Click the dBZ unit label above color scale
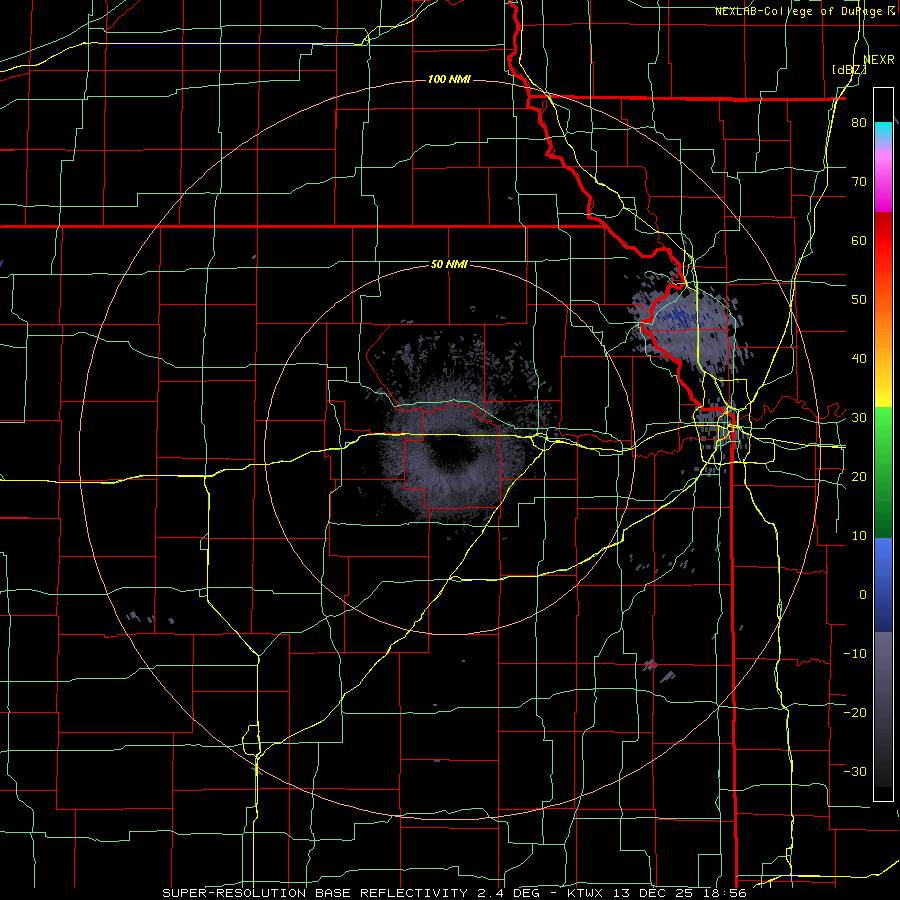 849,69
